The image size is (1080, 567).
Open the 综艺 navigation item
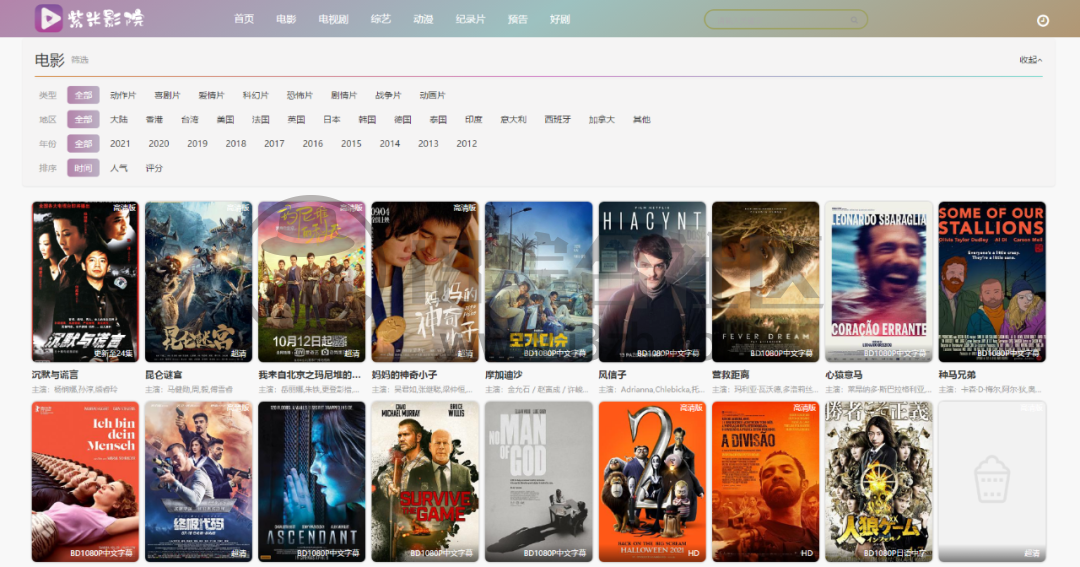381,19
